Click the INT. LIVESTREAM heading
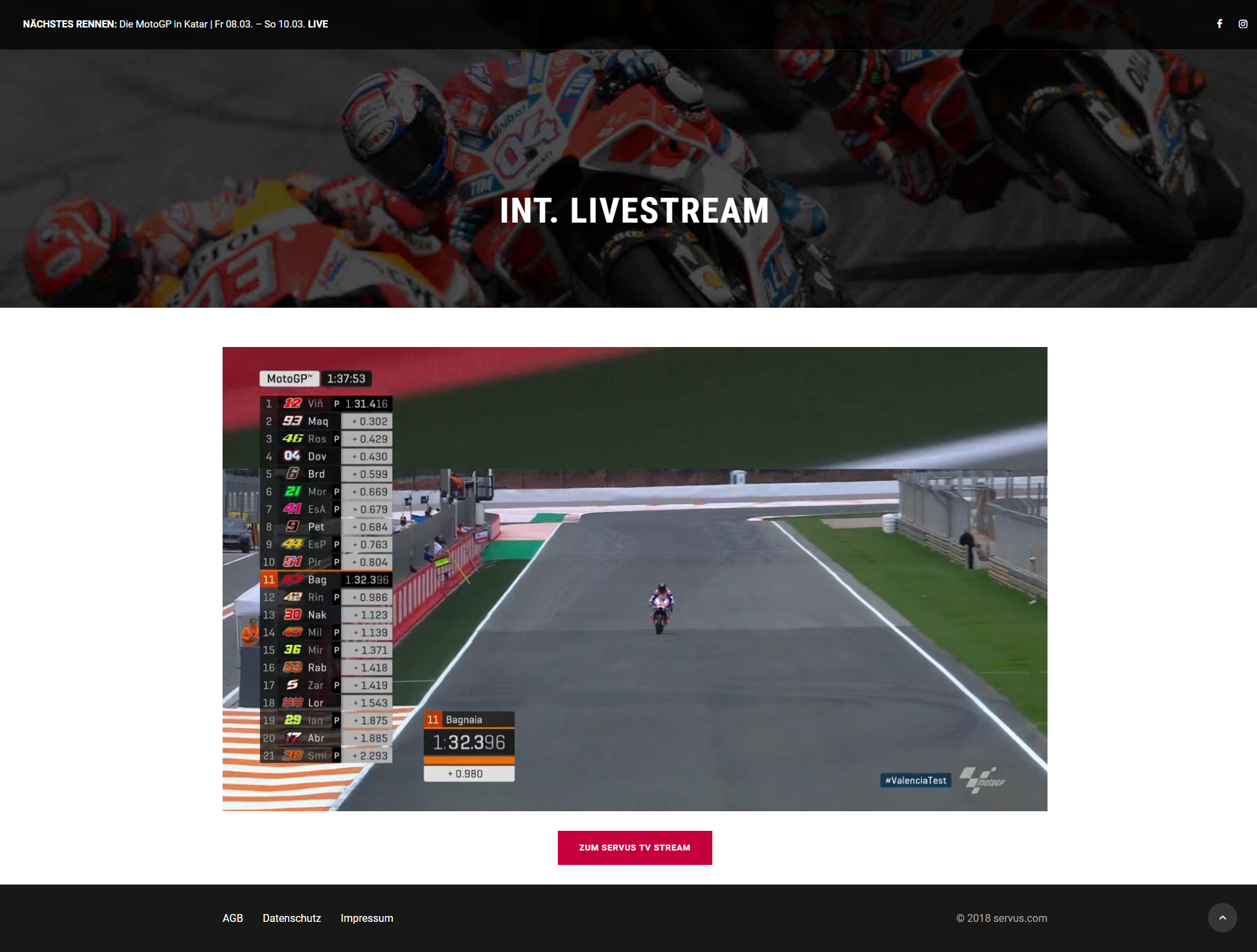 click(634, 211)
